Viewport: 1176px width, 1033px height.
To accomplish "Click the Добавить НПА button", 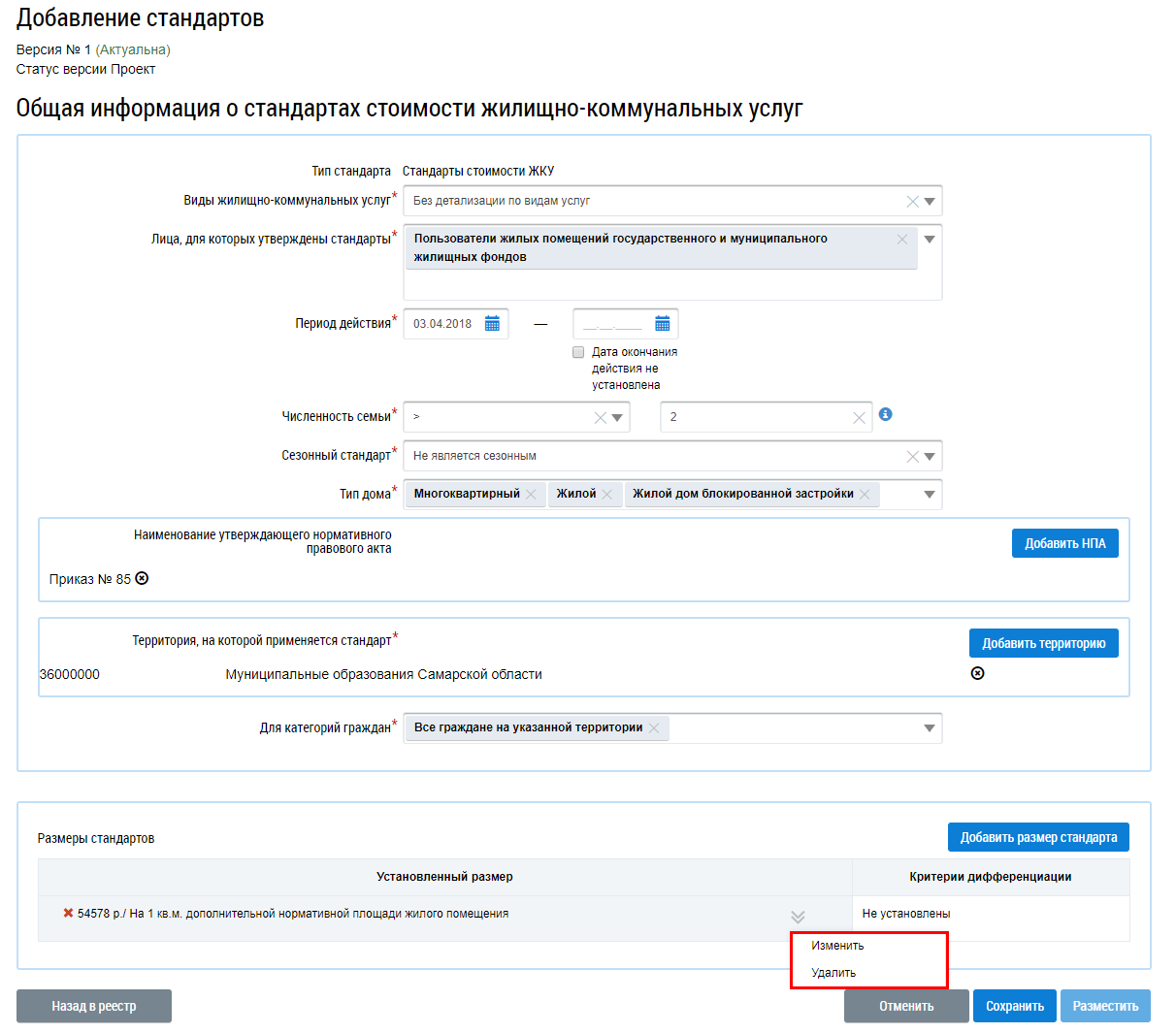I will (x=1064, y=543).
